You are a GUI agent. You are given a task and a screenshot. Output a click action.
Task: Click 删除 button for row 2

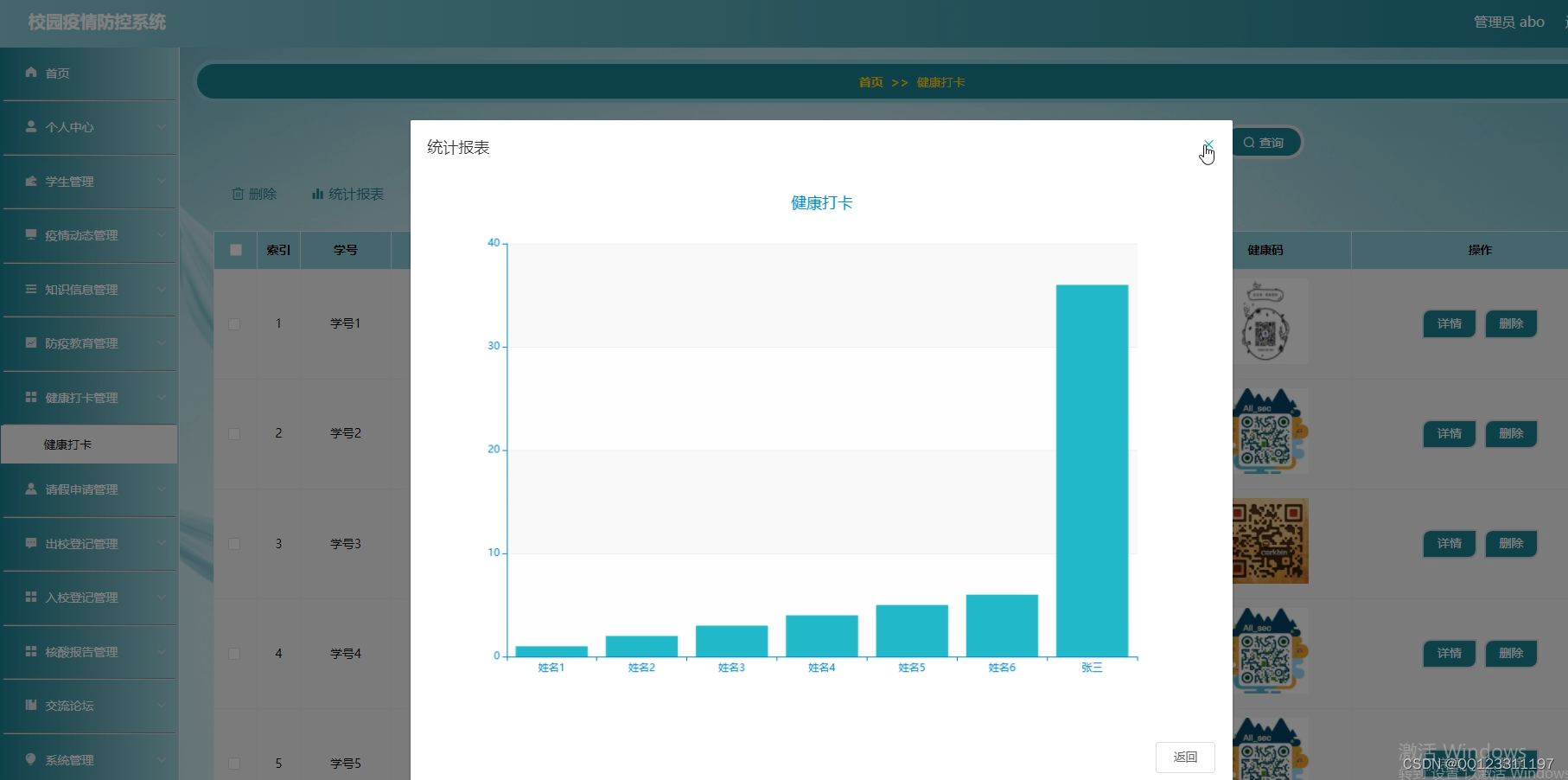[1511, 433]
